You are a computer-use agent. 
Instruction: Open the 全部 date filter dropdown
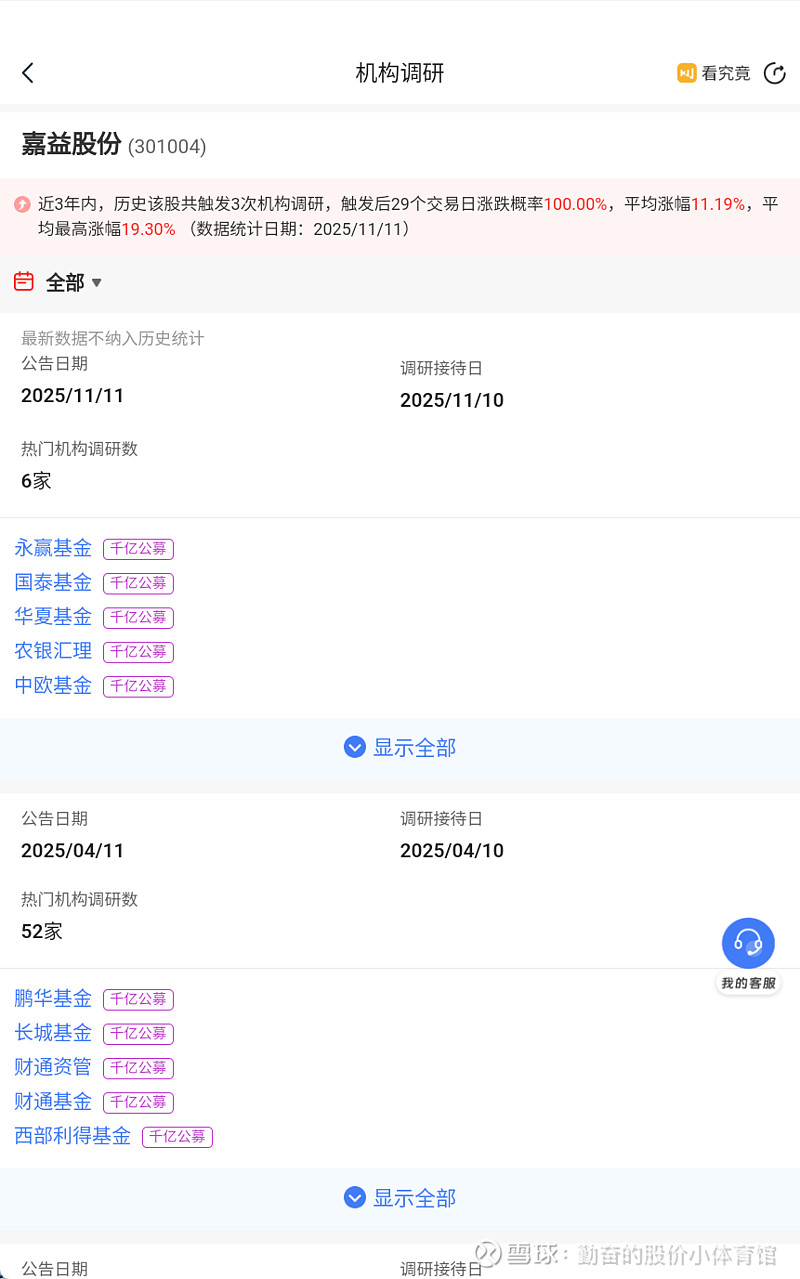(74, 283)
